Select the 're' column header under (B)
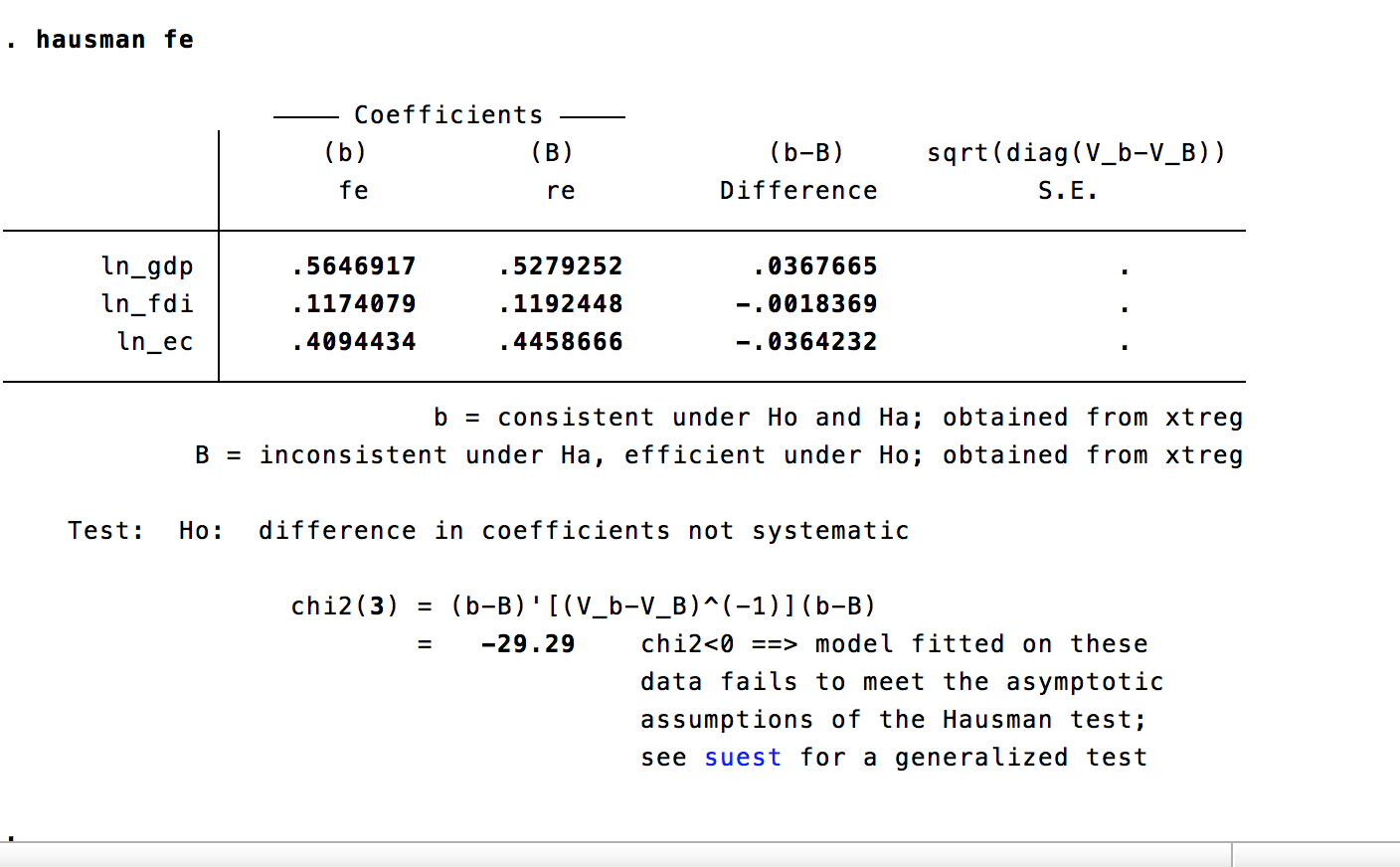The image size is (1400, 867). pos(561,191)
